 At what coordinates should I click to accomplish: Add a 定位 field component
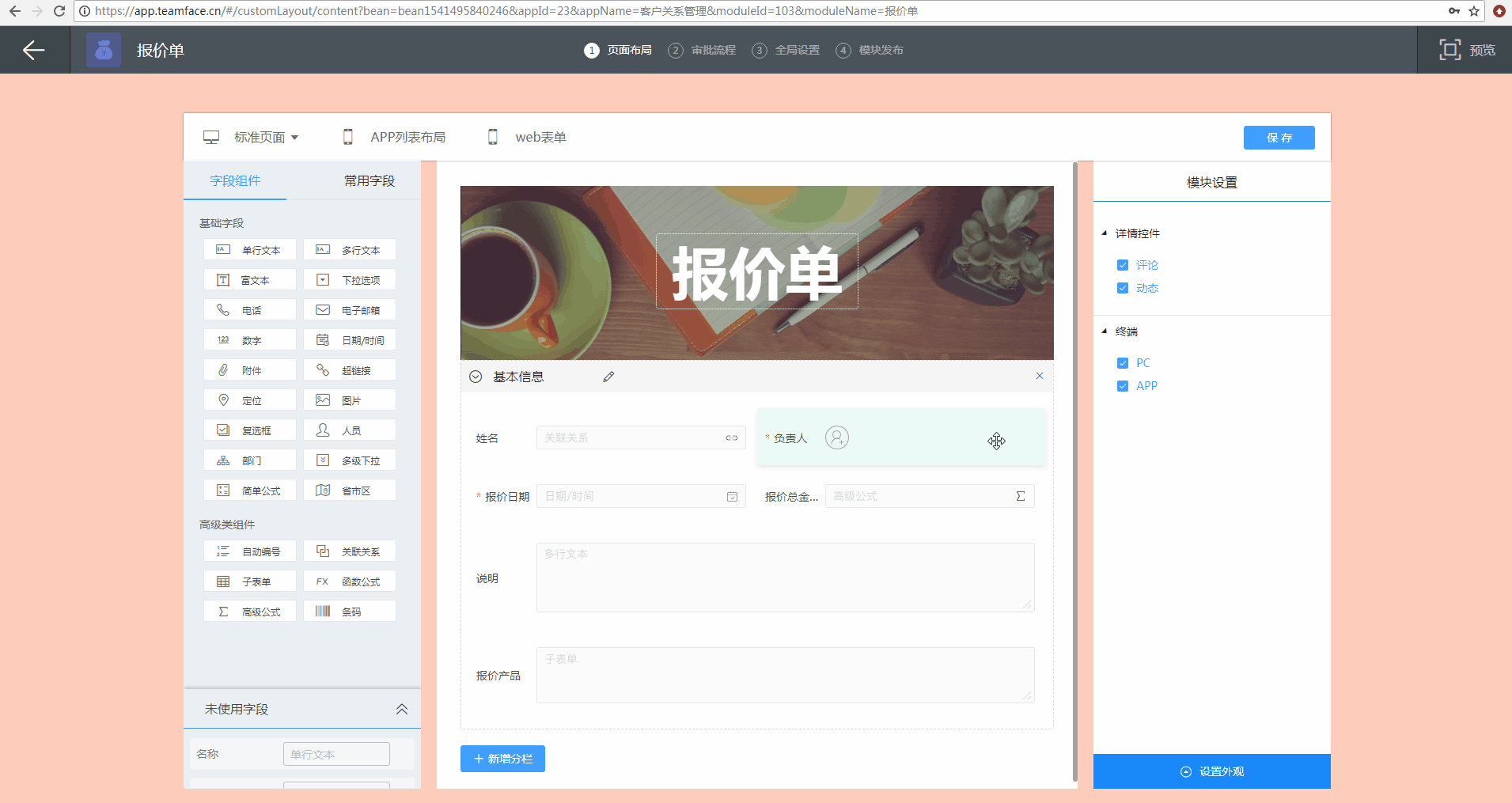(x=250, y=400)
